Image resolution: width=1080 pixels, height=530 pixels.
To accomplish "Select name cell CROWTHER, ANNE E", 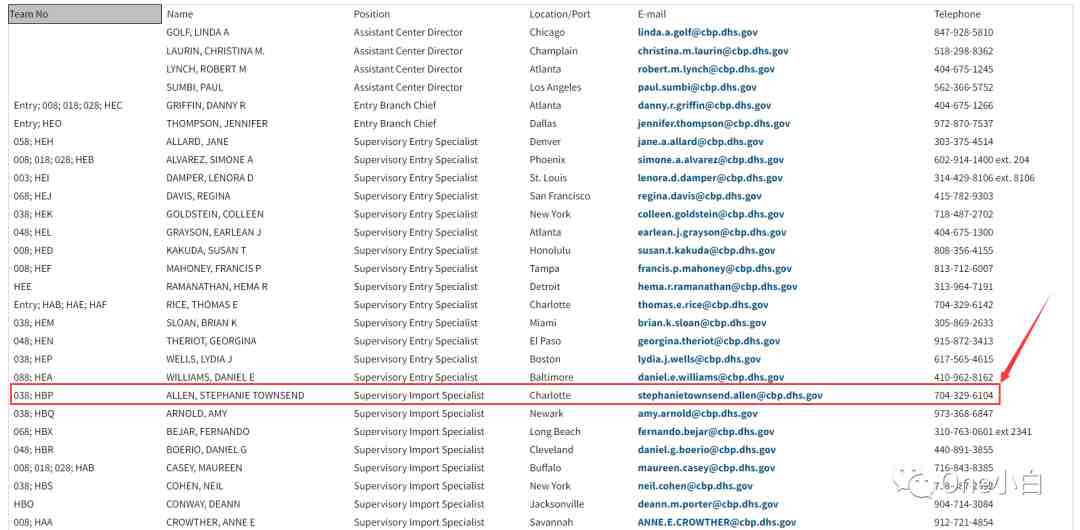I will click(x=211, y=522).
